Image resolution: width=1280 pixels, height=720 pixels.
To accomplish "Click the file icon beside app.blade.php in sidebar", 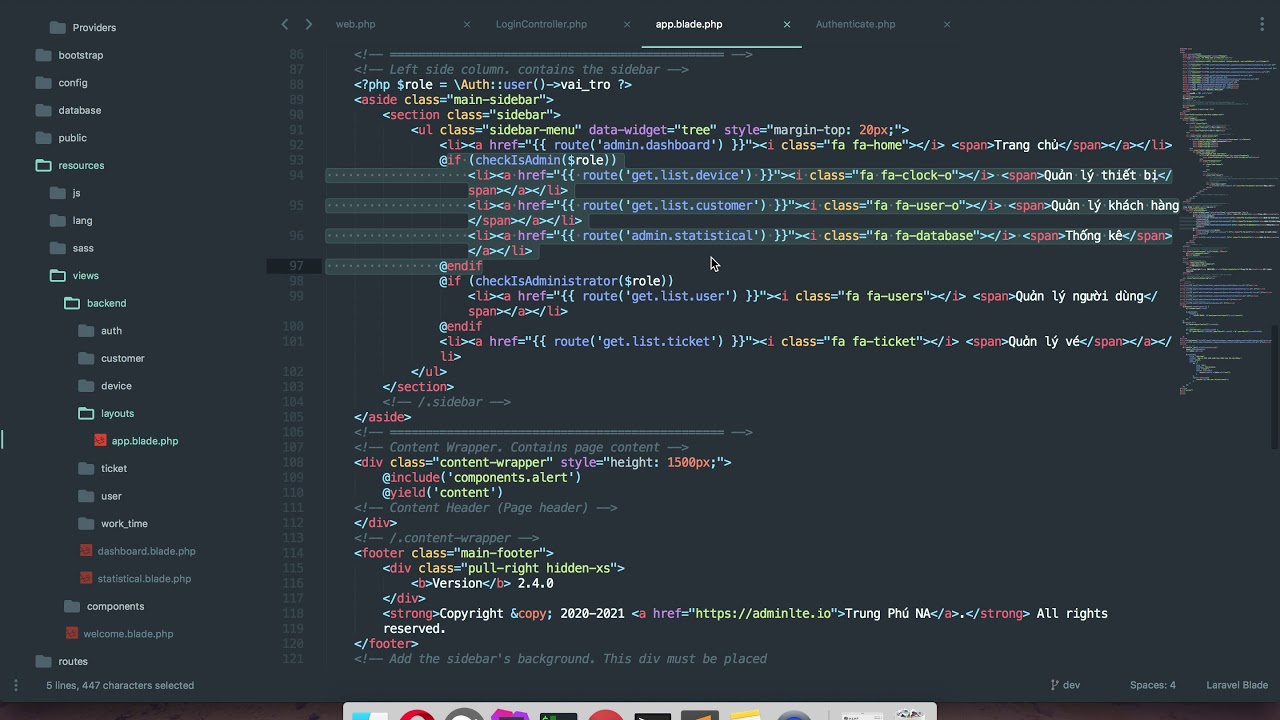I will pos(100,440).
